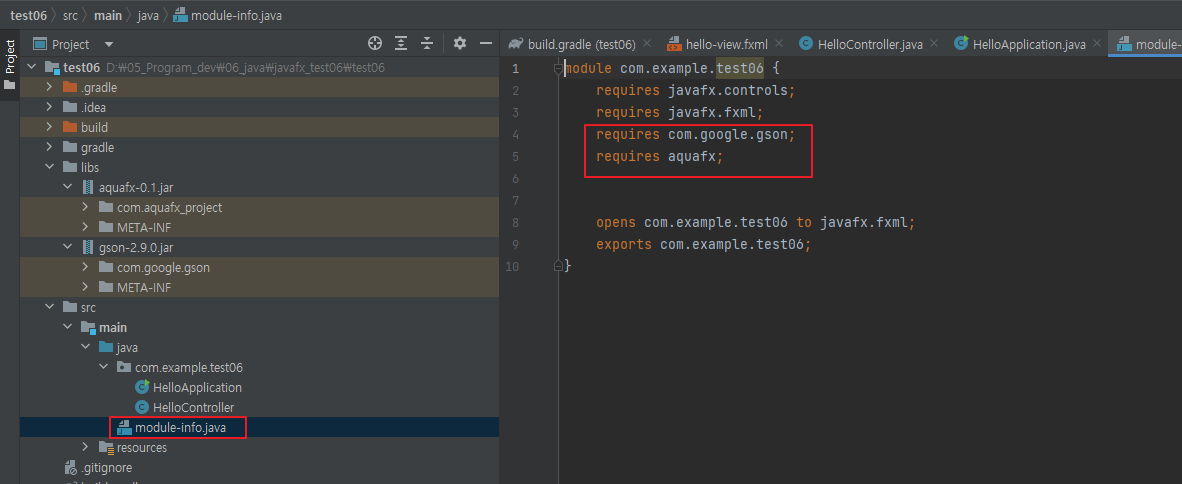Click the HelloApplication class icon
This screenshot has width=1182, height=484.
tap(142, 388)
